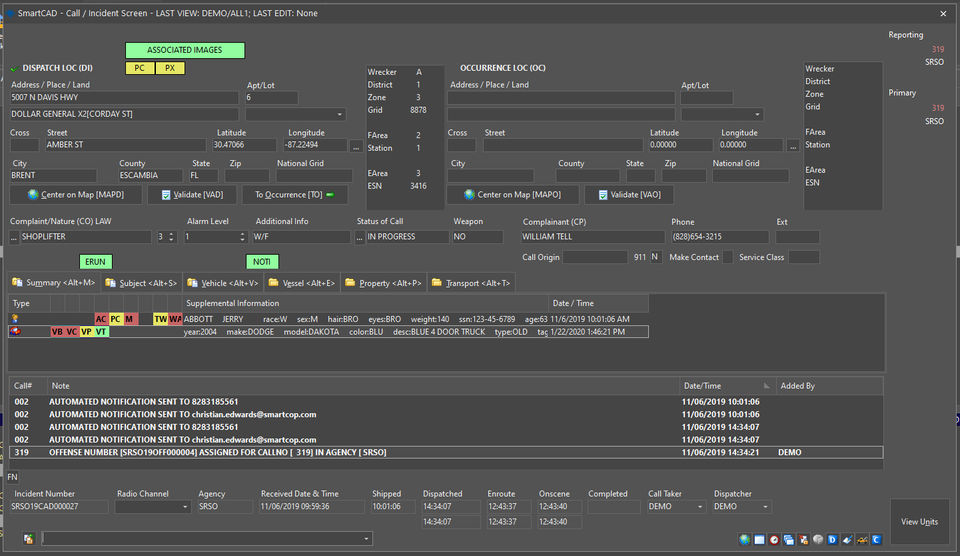Screen dimensions: 960x556
Task: Click ellipsis beside dispatch longitude field
Action: [356, 146]
